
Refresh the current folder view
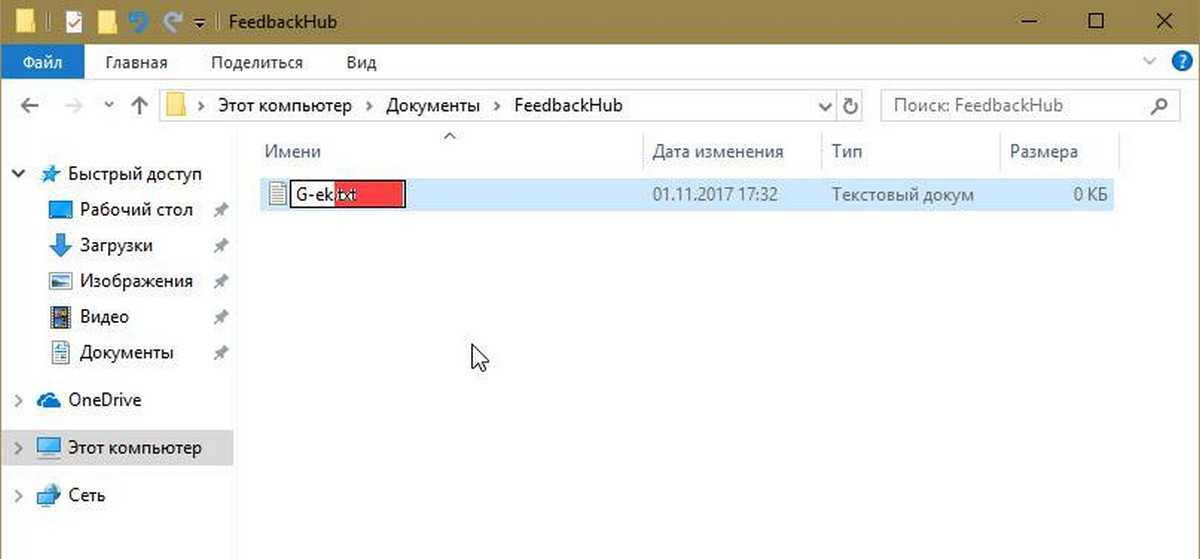(x=851, y=105)
